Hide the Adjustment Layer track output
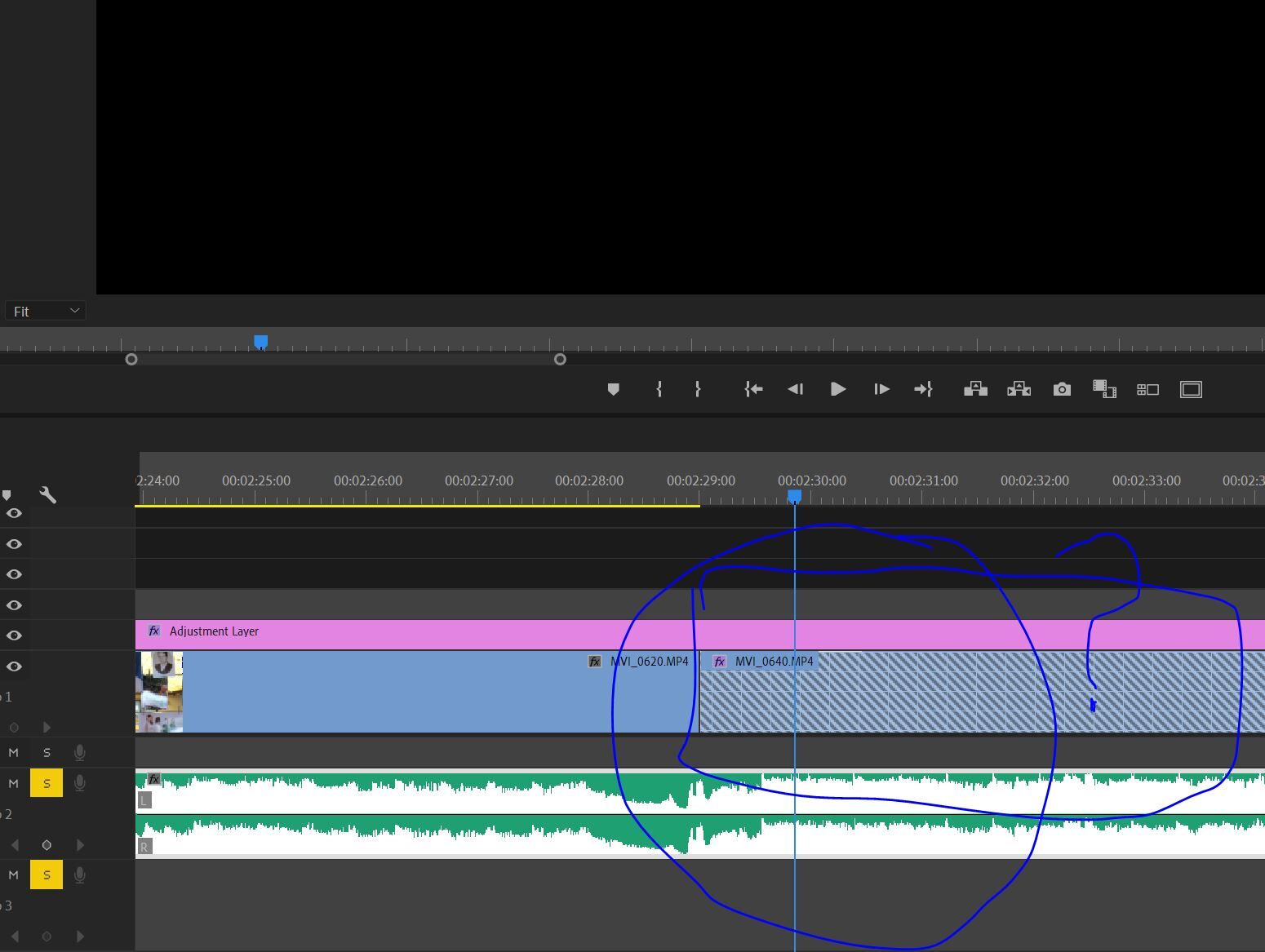Screen dimensions: 1265x952 click(14, 635)
